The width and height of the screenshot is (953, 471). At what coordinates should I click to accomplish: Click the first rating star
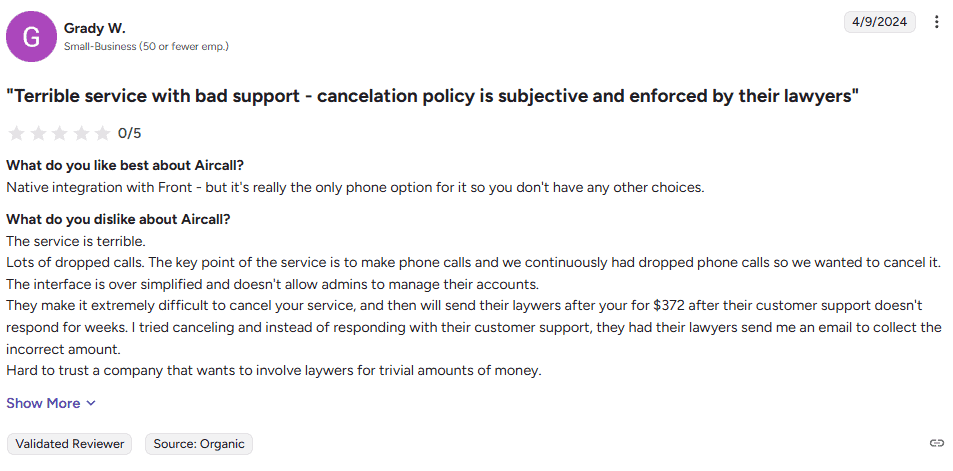pyautogui.click(x=16, y=133)
